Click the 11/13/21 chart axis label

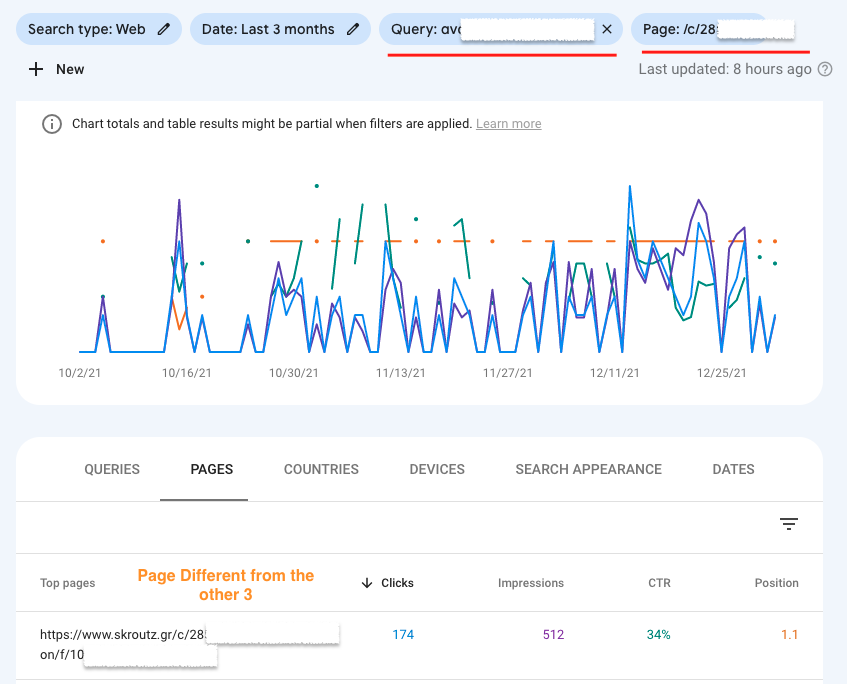point(400,373)
